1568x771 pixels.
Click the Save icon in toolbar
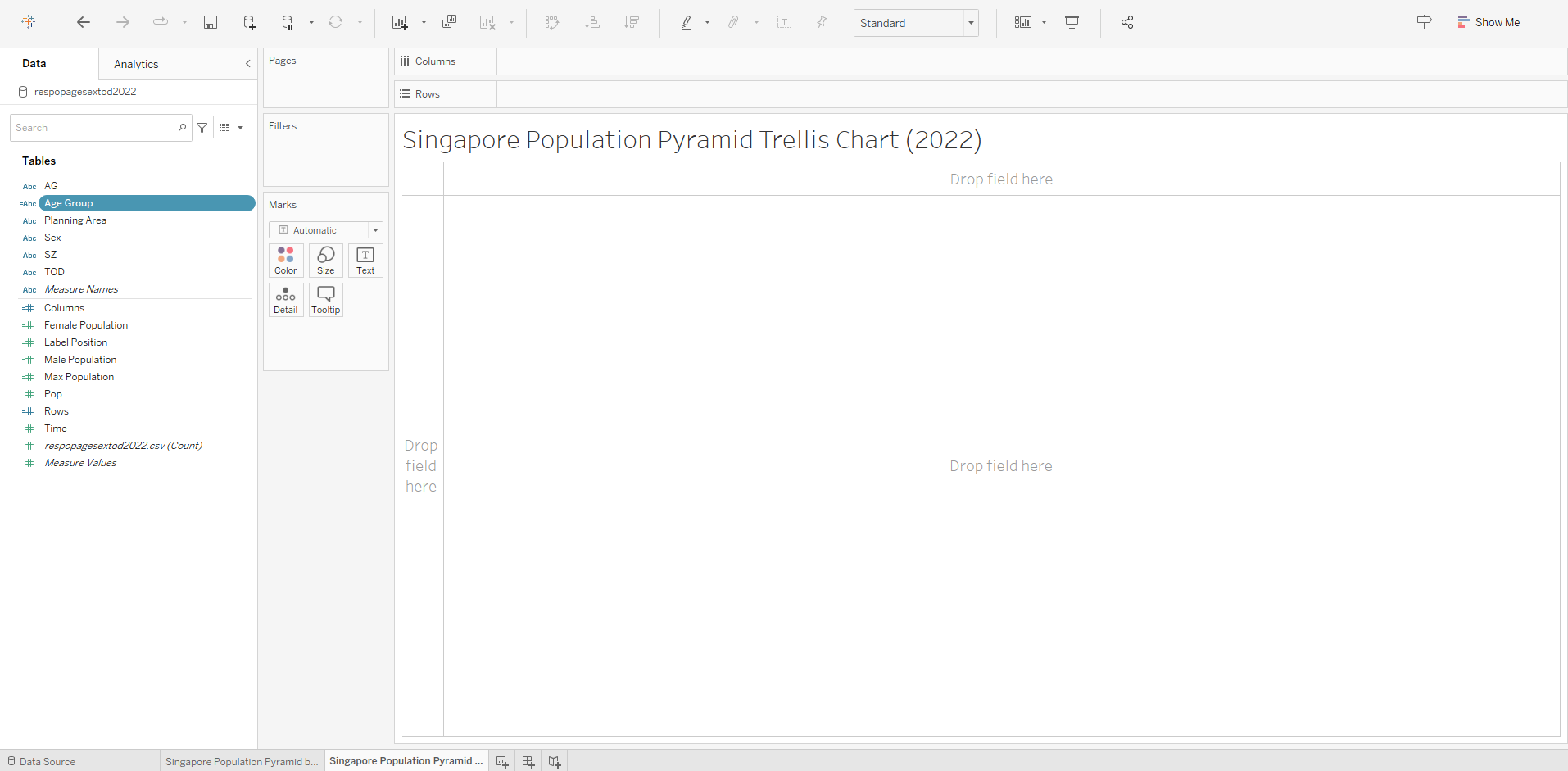pos(211,22)
